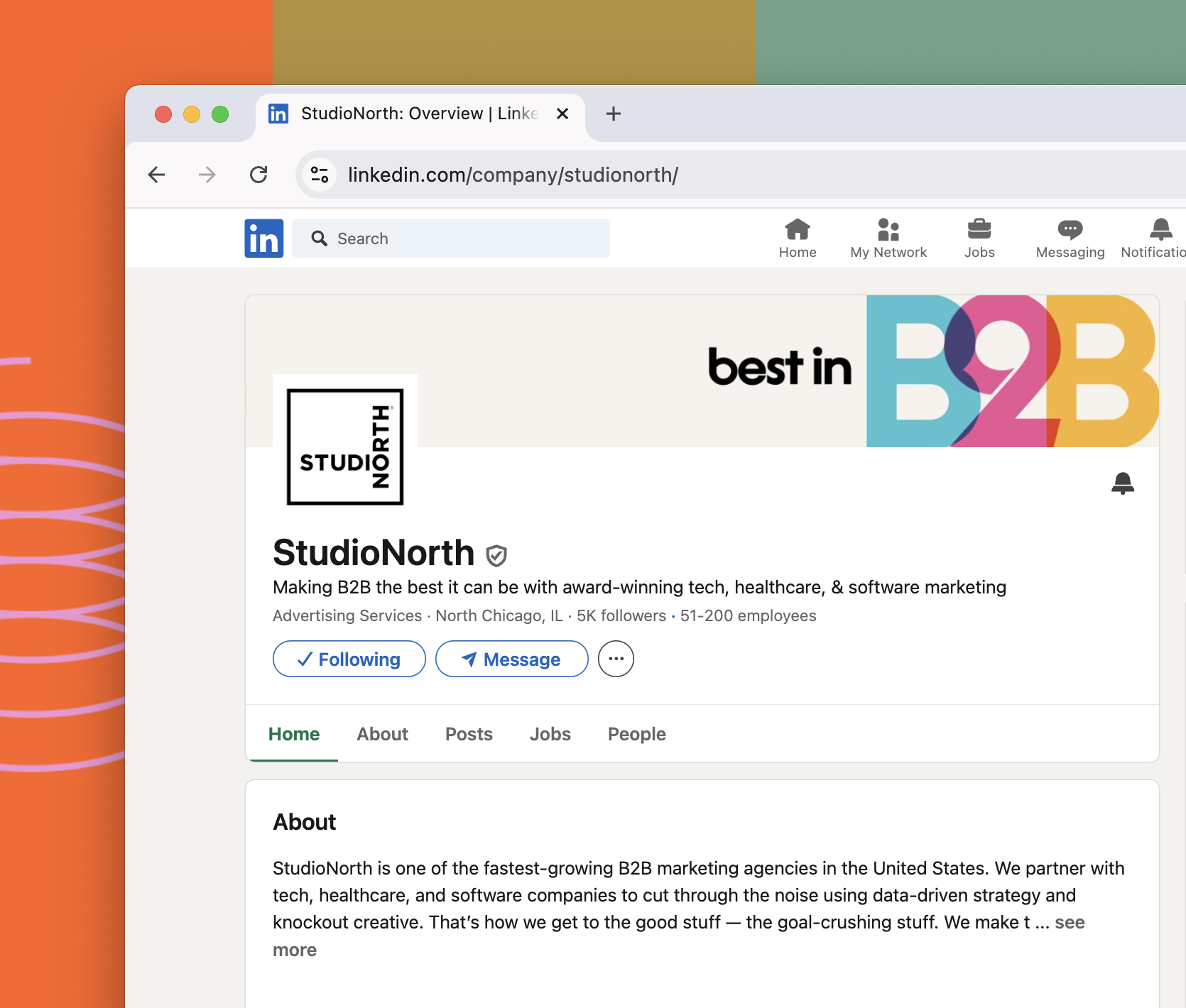Image resolution: width=1186 pixels, height=1008 pixels.
Task: Switch to the Posts tab
Action: [x=469, y=734]
